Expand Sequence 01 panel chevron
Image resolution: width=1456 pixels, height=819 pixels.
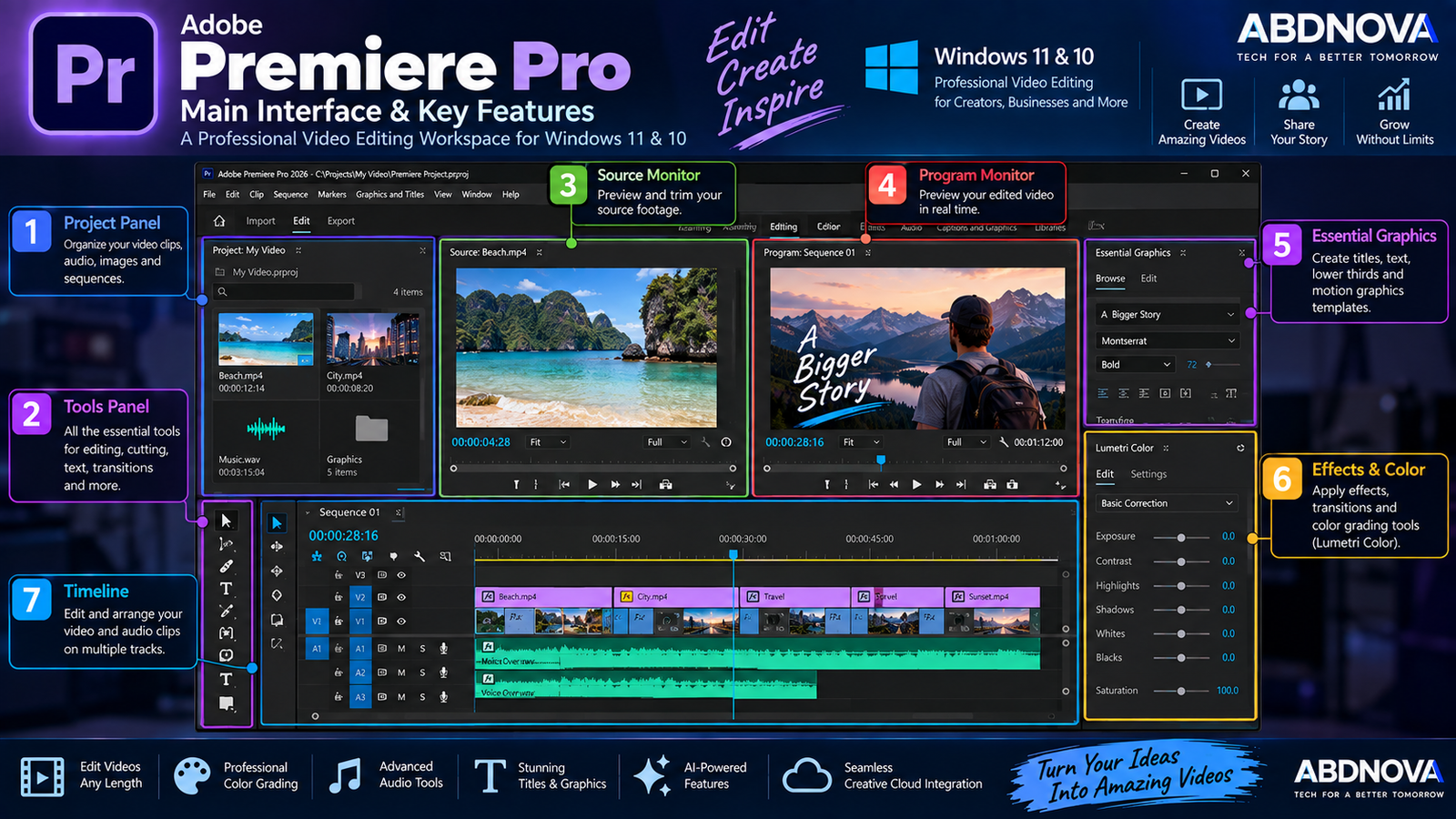[x=308, y=512]
